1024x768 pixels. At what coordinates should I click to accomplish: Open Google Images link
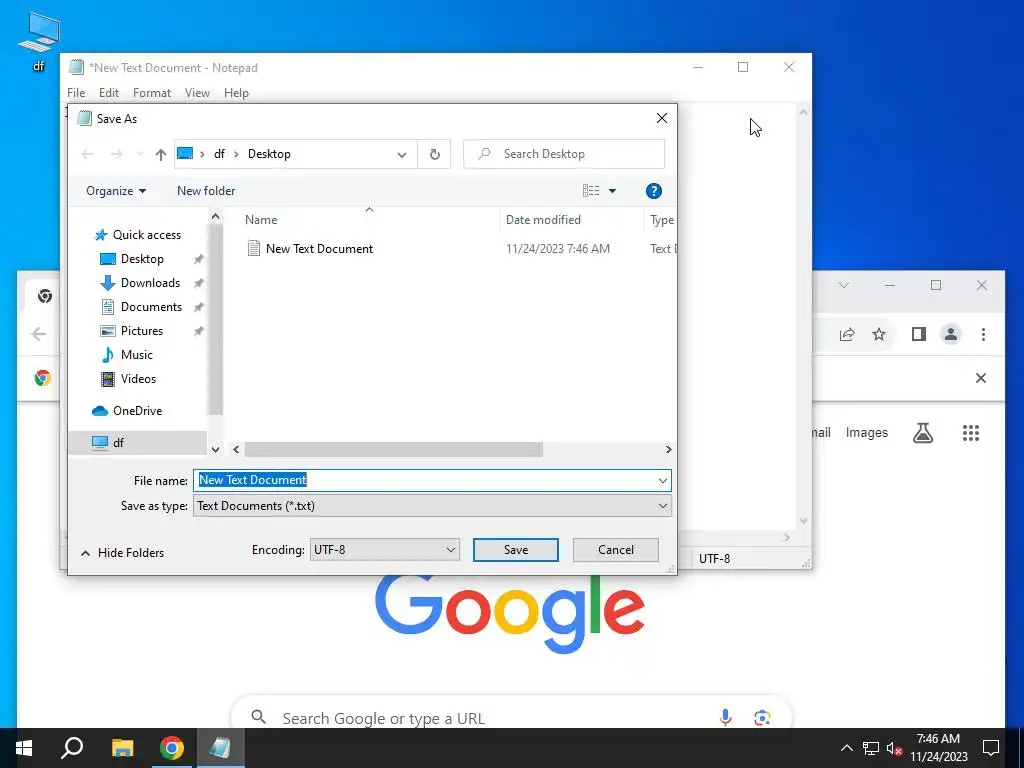tap(867, 432)
